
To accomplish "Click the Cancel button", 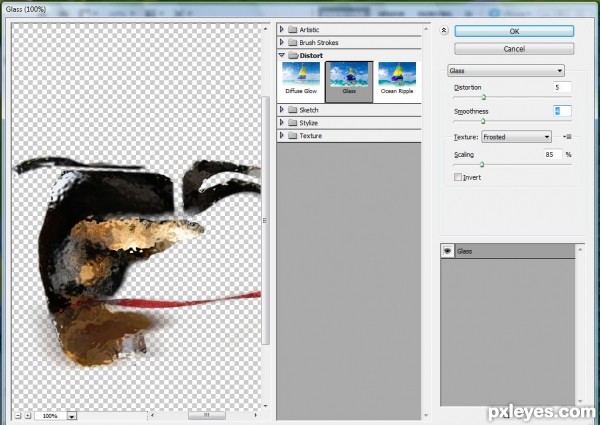I will 514,49.
